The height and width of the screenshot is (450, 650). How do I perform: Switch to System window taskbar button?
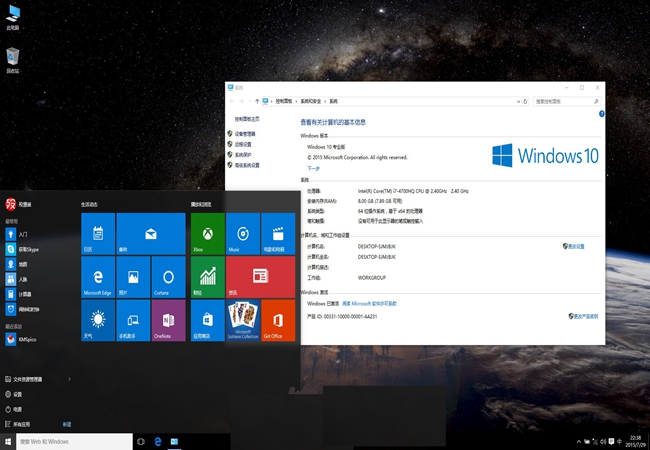175,442
